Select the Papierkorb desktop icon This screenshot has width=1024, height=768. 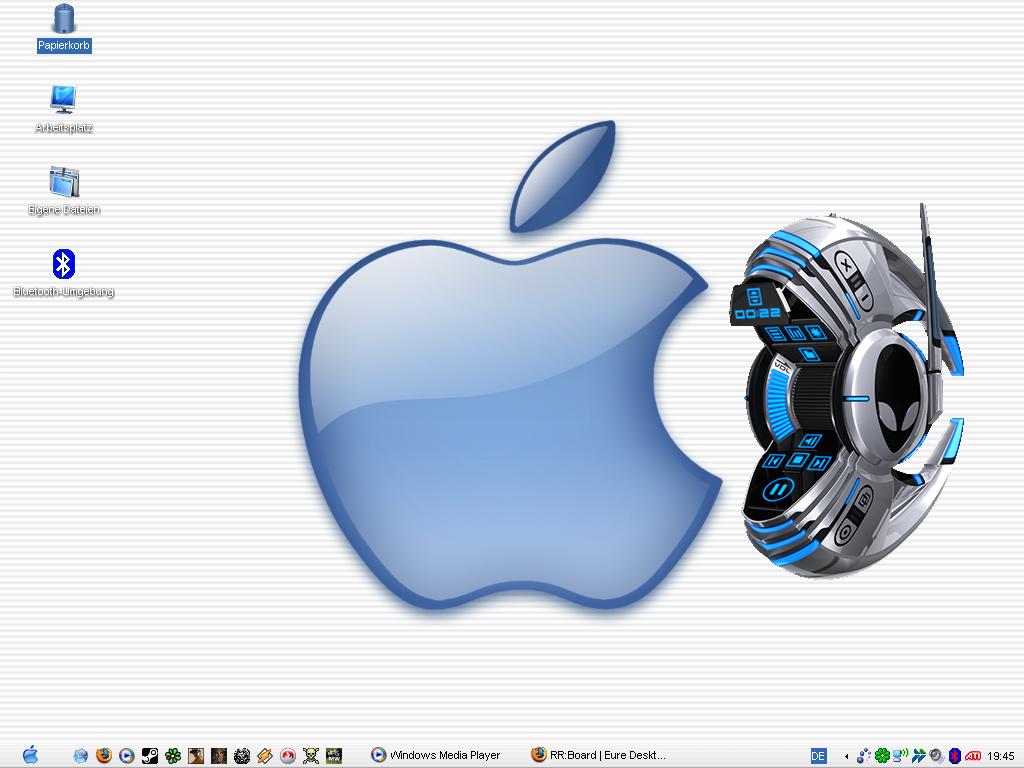[x=63, y=29]
